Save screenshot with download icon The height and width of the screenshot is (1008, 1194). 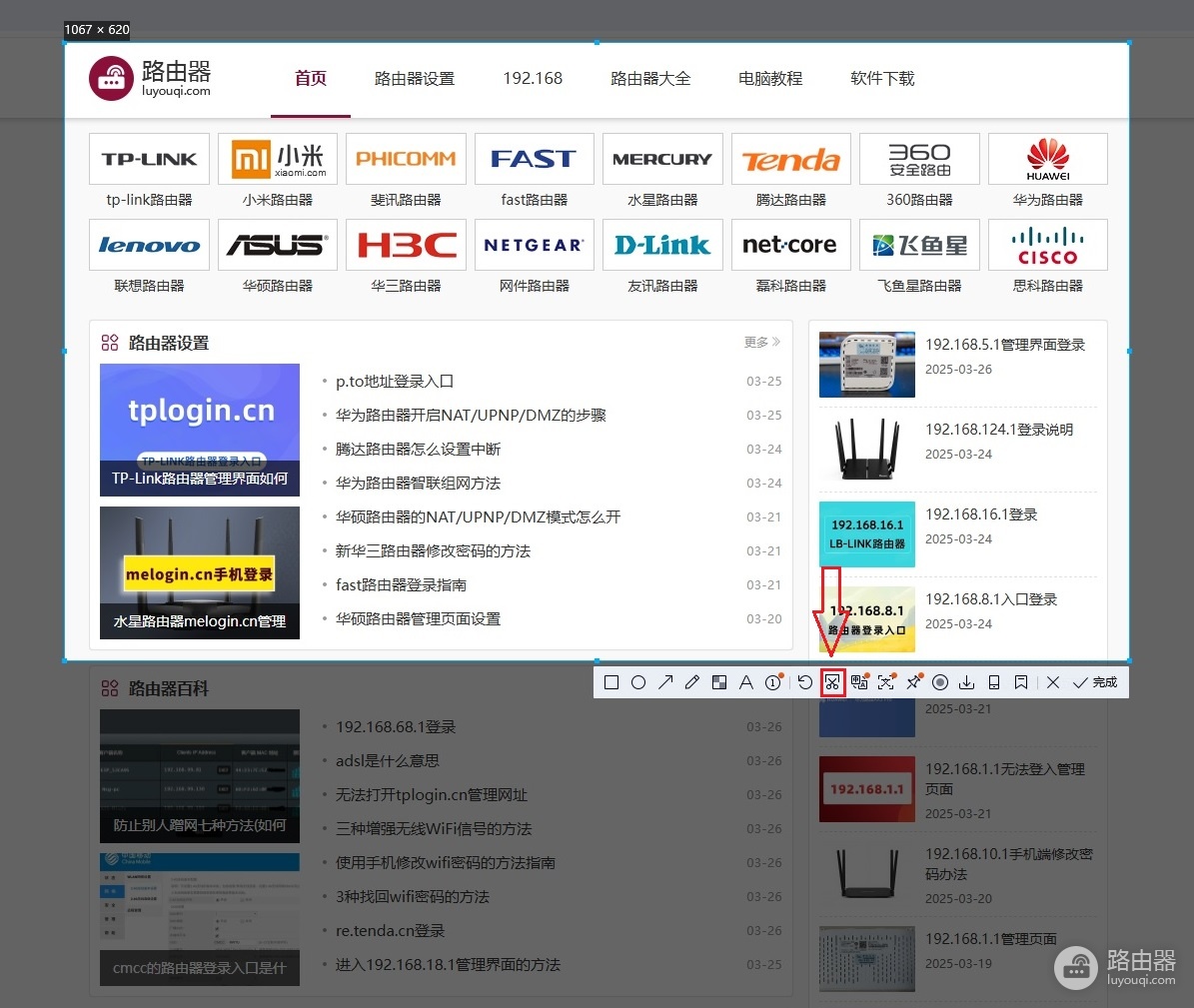coord(967,682)
